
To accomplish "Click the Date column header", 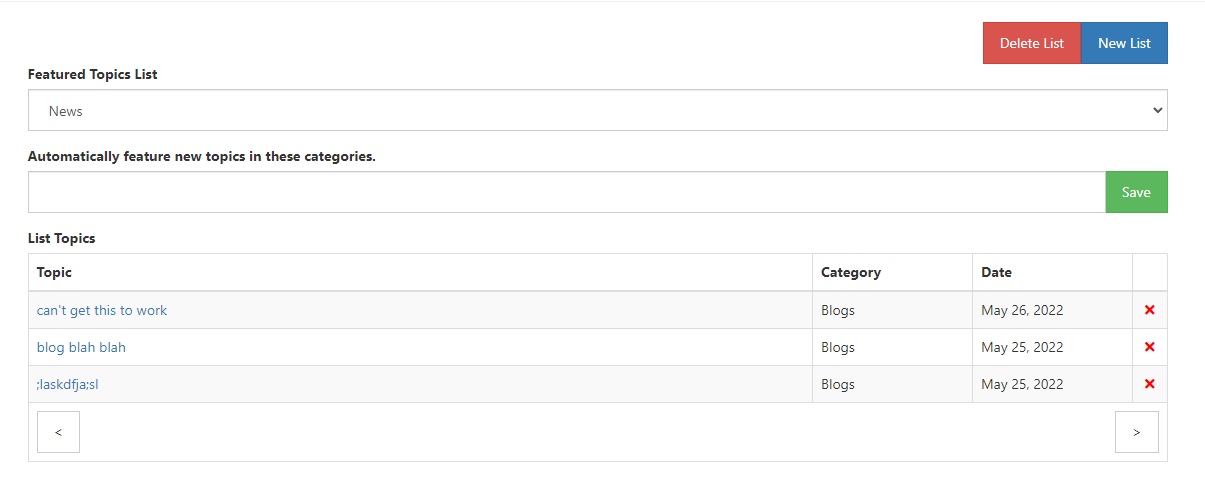I will pyautogui.click(x=996, y=272).
